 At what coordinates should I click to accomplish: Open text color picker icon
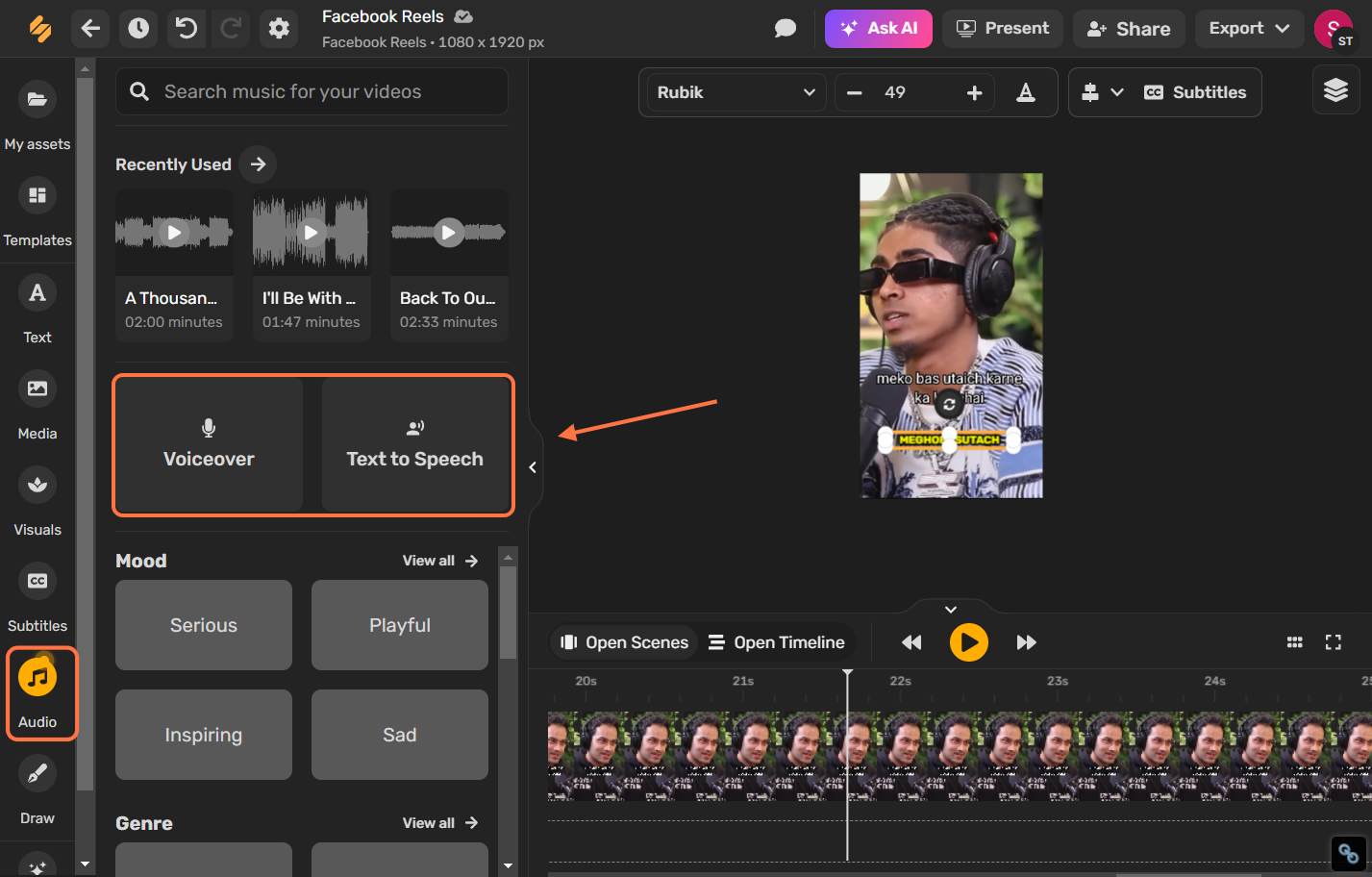tap(1026, 92)
